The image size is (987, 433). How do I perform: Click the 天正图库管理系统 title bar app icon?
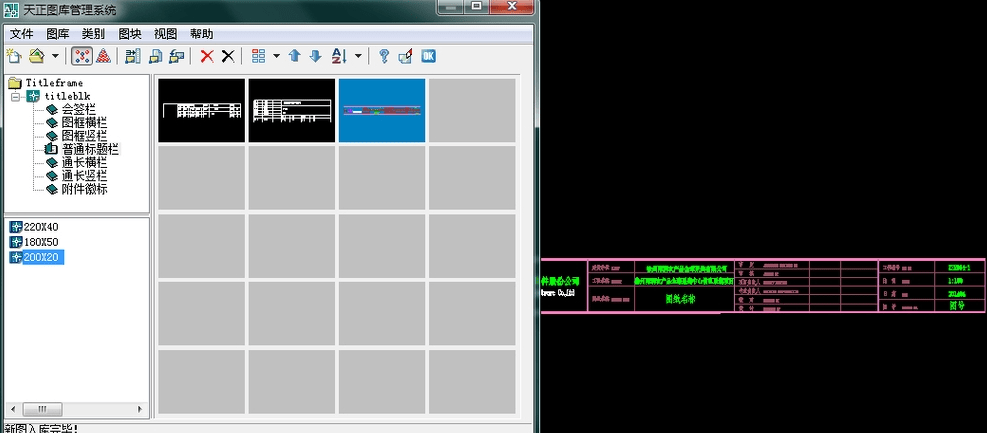coord(11,10)
